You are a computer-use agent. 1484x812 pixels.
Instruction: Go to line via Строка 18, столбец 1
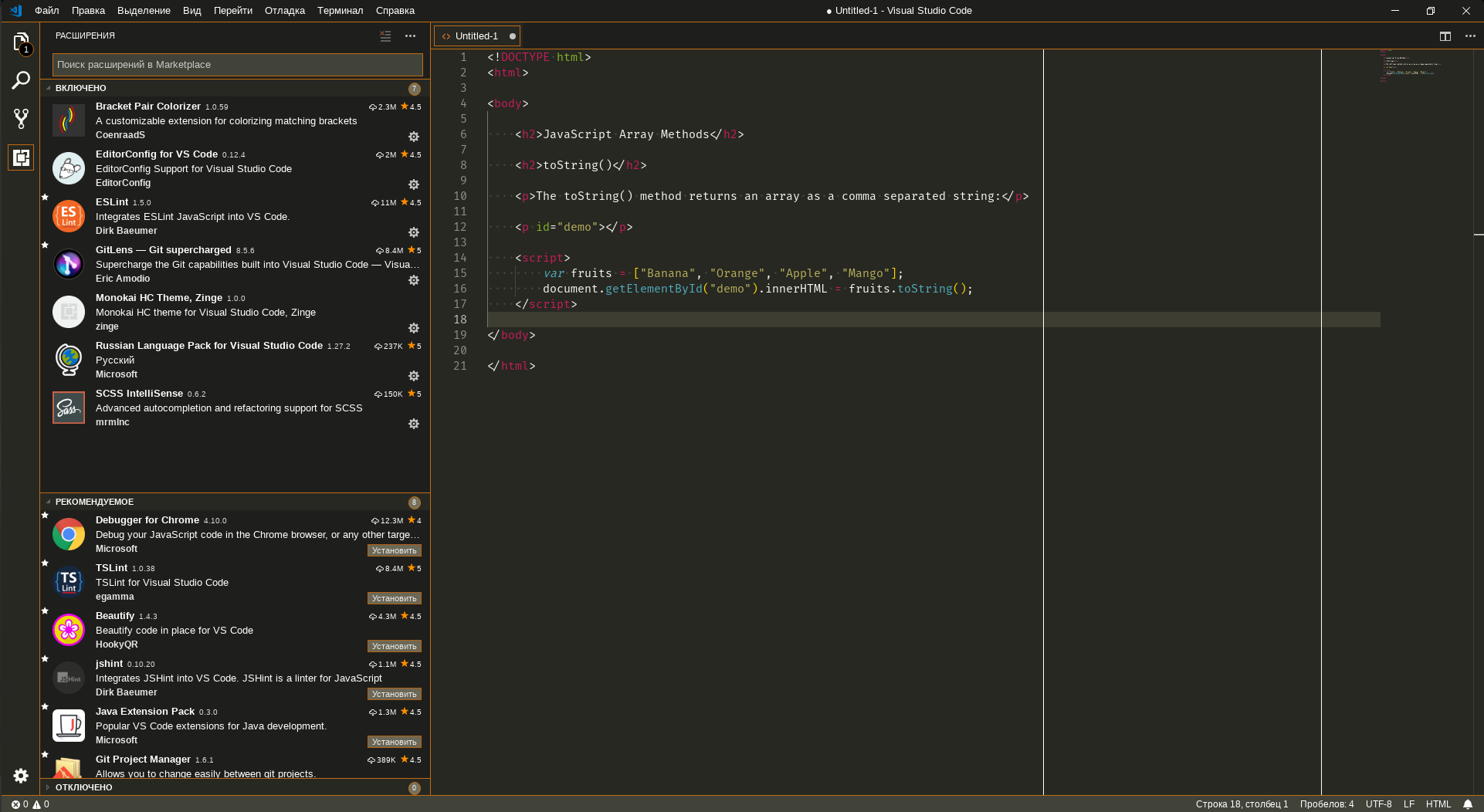[x=1242, y=804]
